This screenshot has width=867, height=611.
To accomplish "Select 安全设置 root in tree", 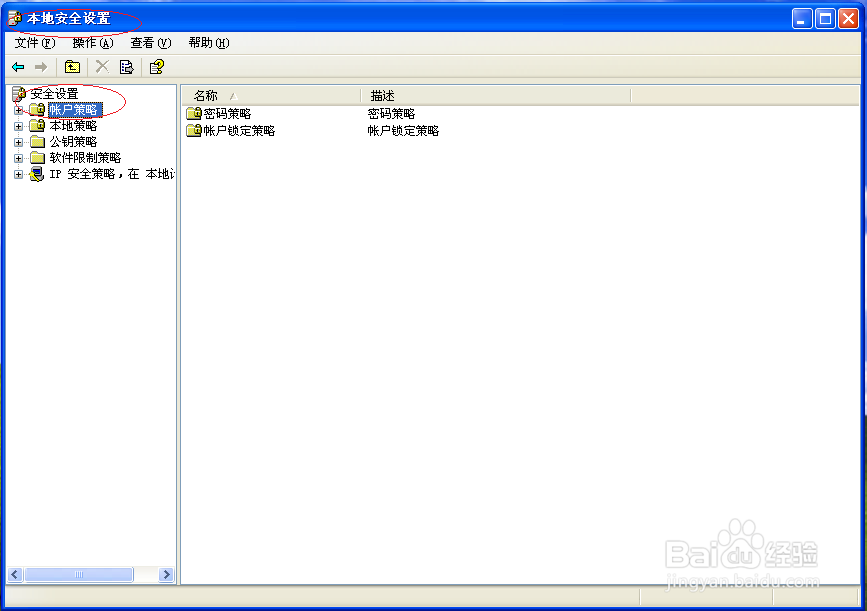I will coord(54,94).
